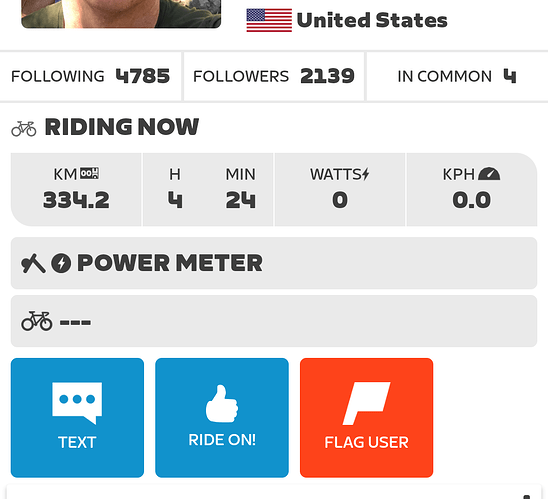The width and height of the screenshot is (548, 499).
Task: Click the odometer icon next to KM
Action: click(x=89, y=173)
